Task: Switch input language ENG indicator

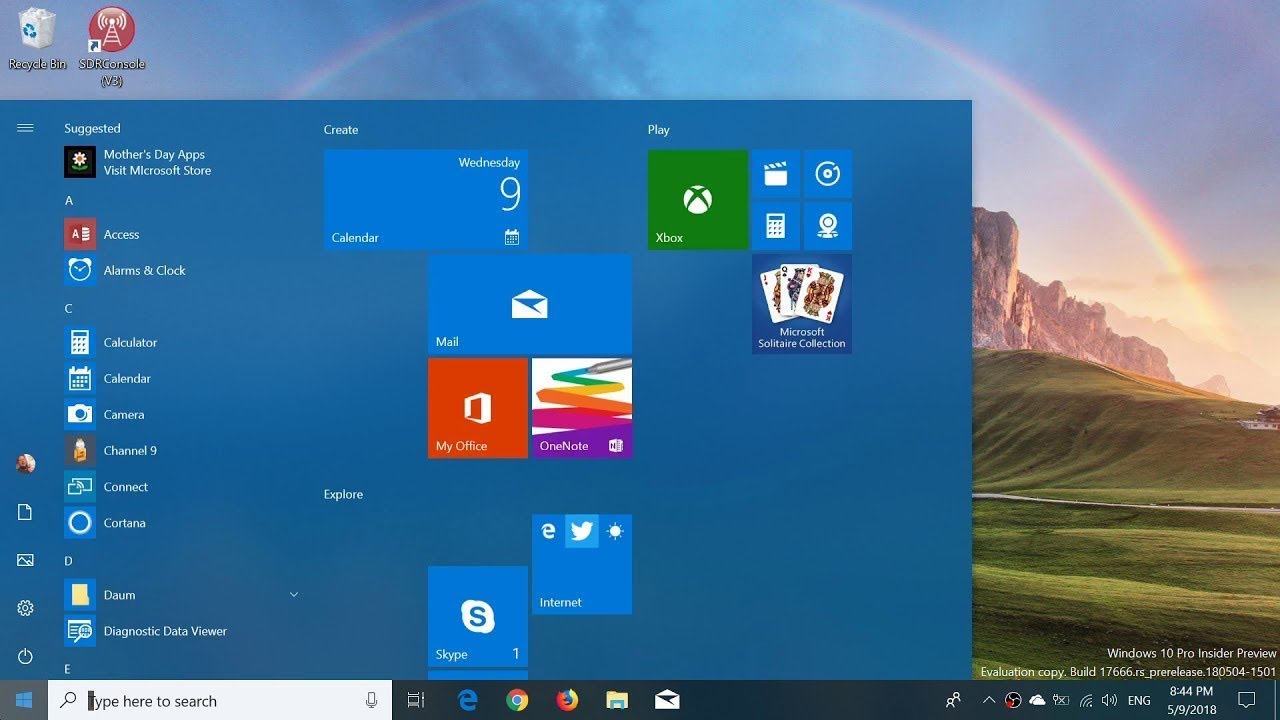Action: (x=1139, y=701)
